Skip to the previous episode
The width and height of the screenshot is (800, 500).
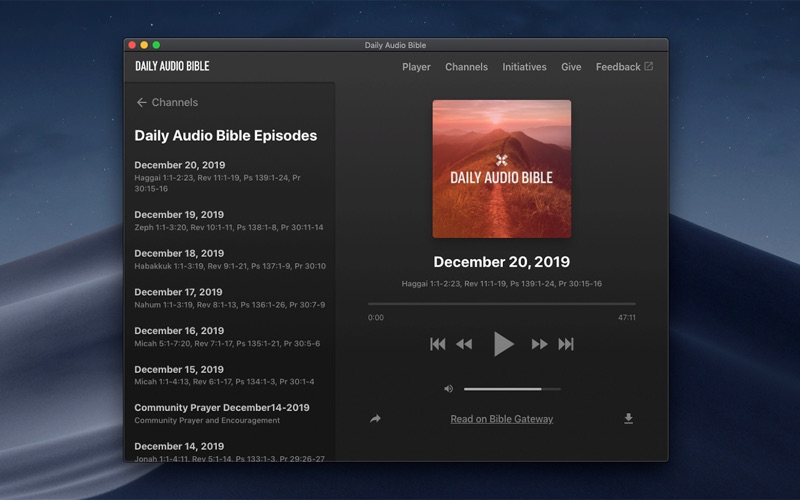click(438, 344)
